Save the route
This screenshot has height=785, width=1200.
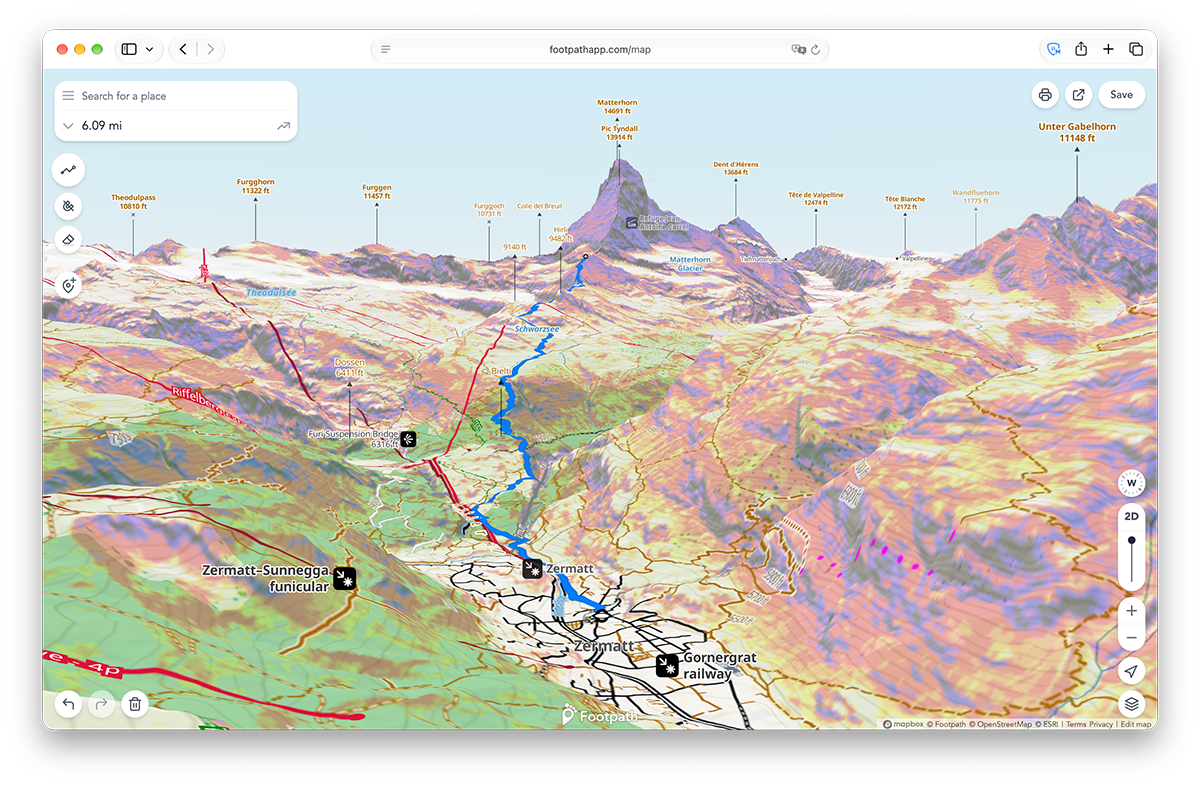click(x=1121, y=95)
